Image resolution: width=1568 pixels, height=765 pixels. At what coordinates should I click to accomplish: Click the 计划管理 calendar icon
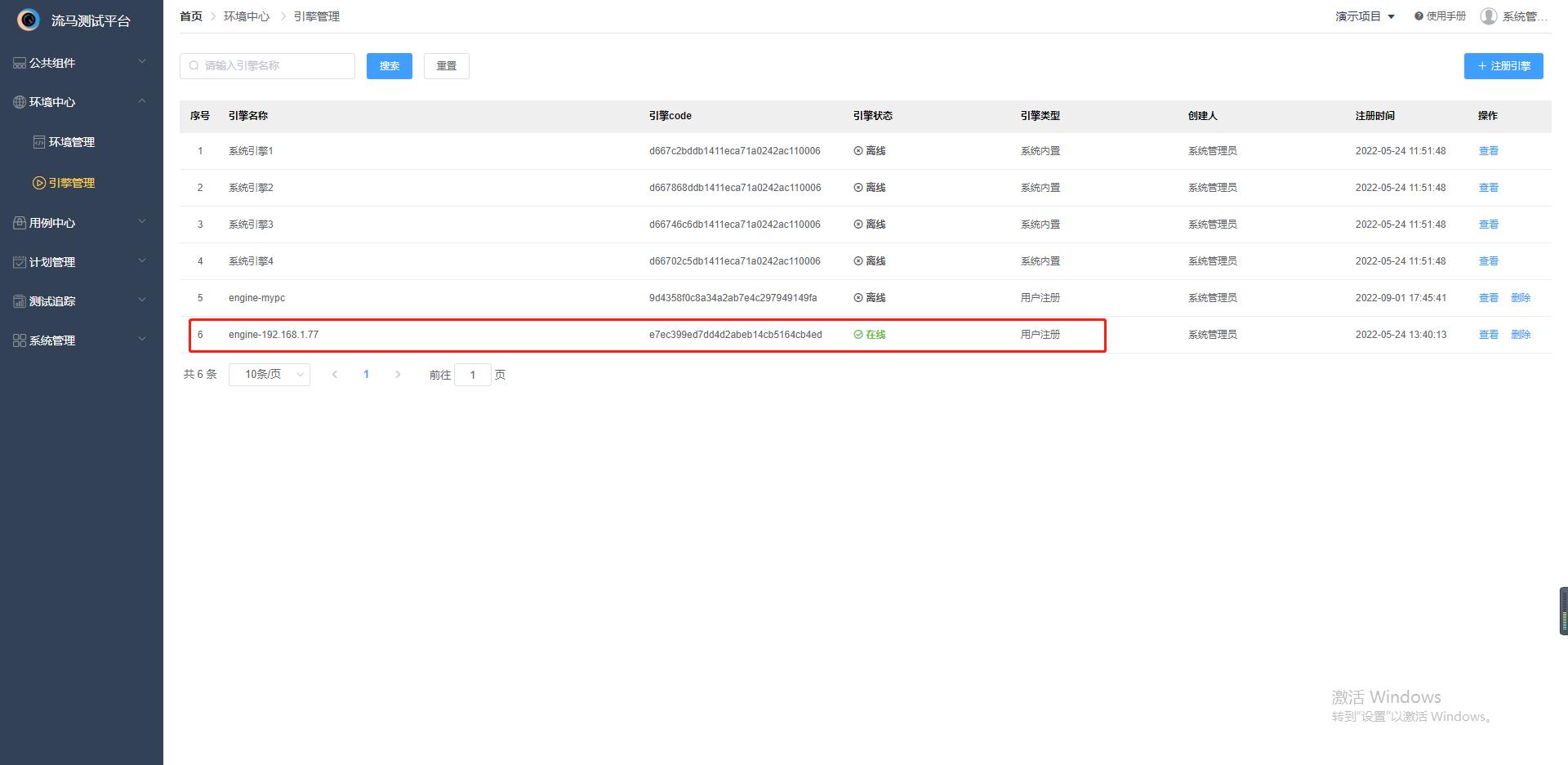point(20,262)
